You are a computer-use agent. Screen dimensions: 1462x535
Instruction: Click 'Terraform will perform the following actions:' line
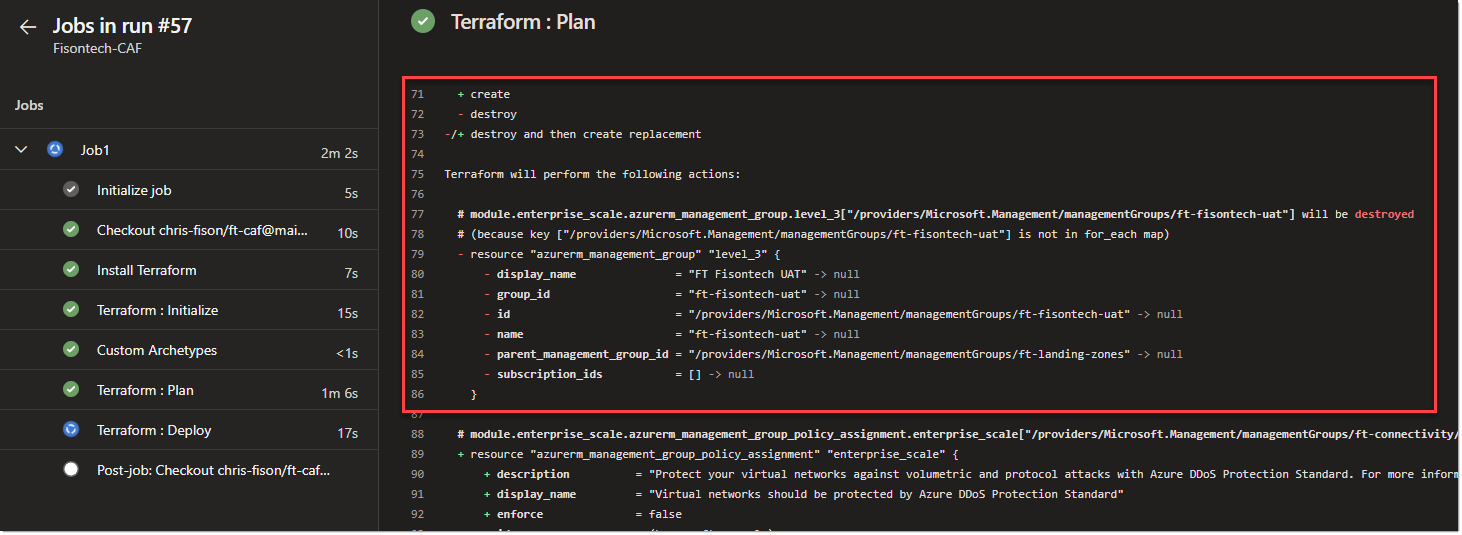point(592,174)
